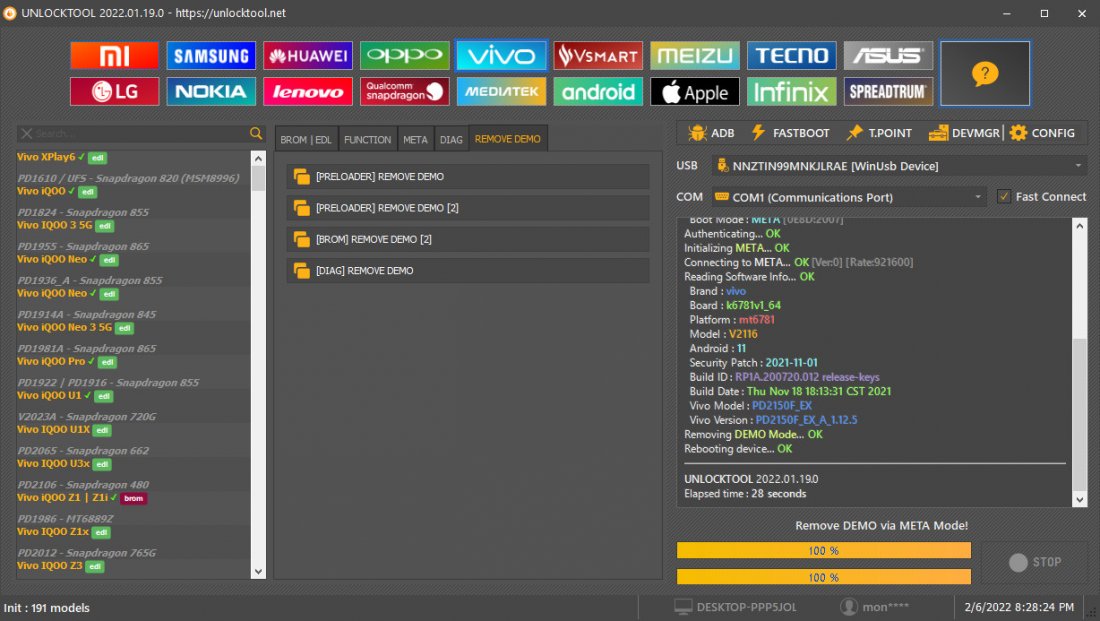
Task: Open the Apple brand section
Action: [x=695, y=91]
